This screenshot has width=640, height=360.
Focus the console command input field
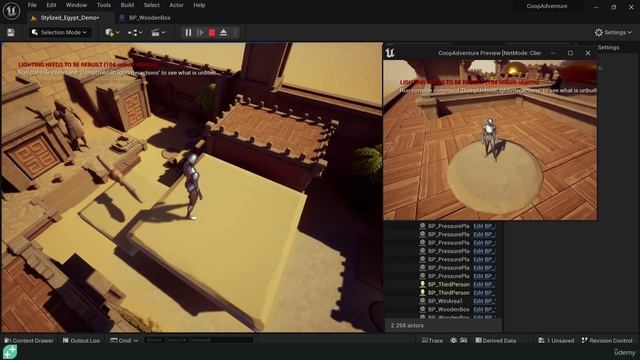(x=199, y=340)
